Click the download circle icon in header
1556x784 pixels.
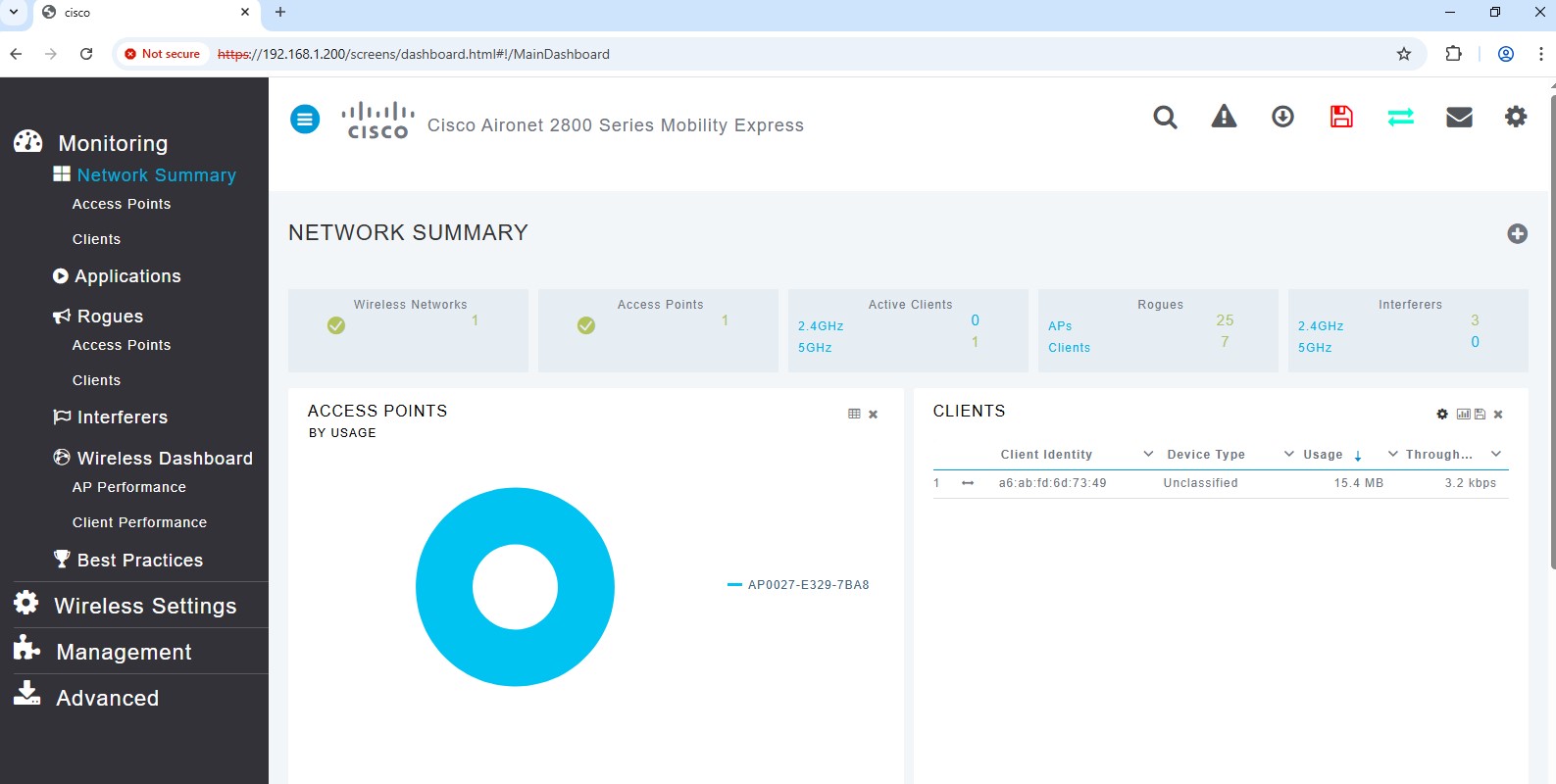[1282, 118]
